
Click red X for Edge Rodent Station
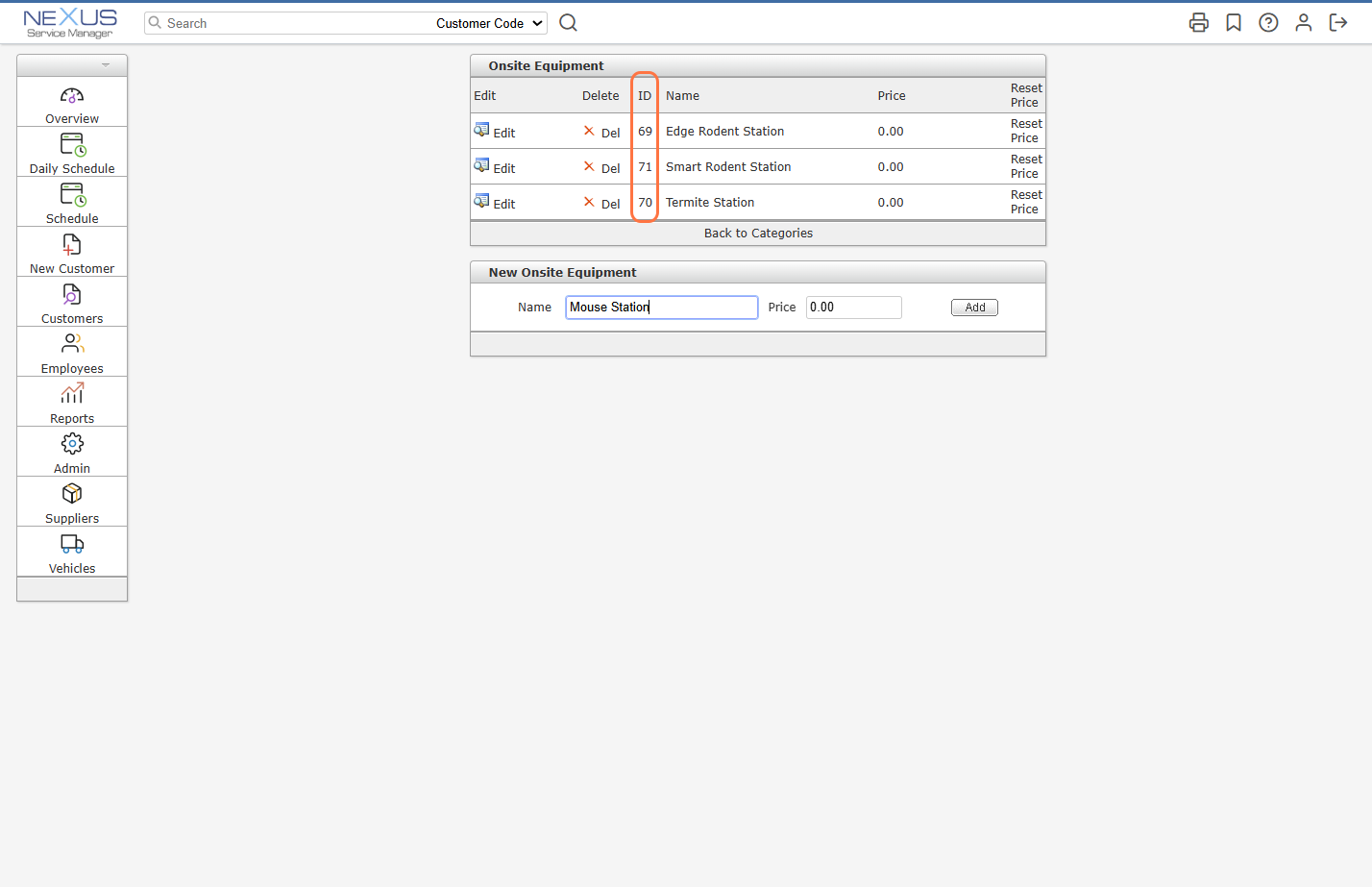click(x=589, y=131)
